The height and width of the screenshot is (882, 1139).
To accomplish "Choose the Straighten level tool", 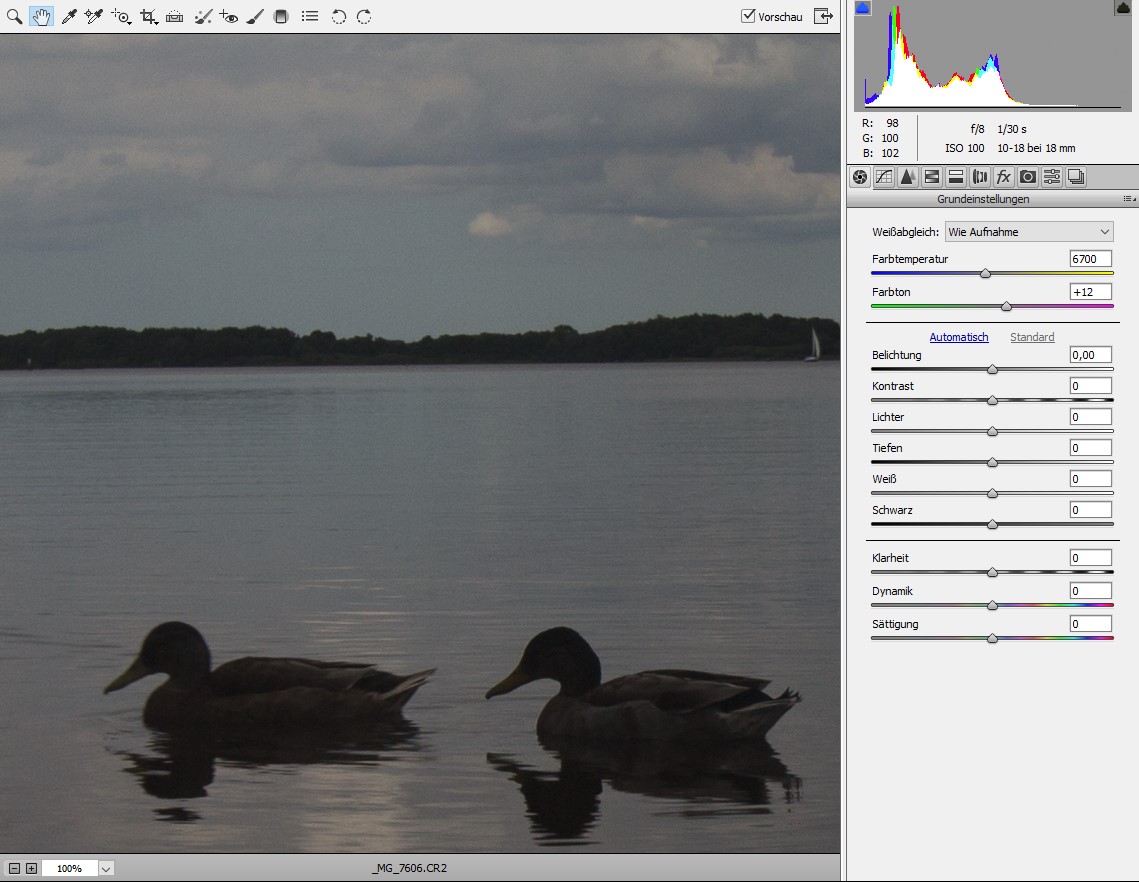I will (x=175, y=17).
